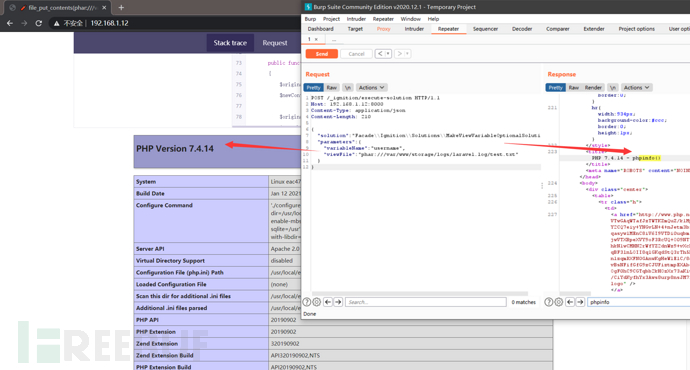Open Stack trace tab in browser page
This screenshot has height=370, width=690.
pyautogui.click(x=230, y=43)
